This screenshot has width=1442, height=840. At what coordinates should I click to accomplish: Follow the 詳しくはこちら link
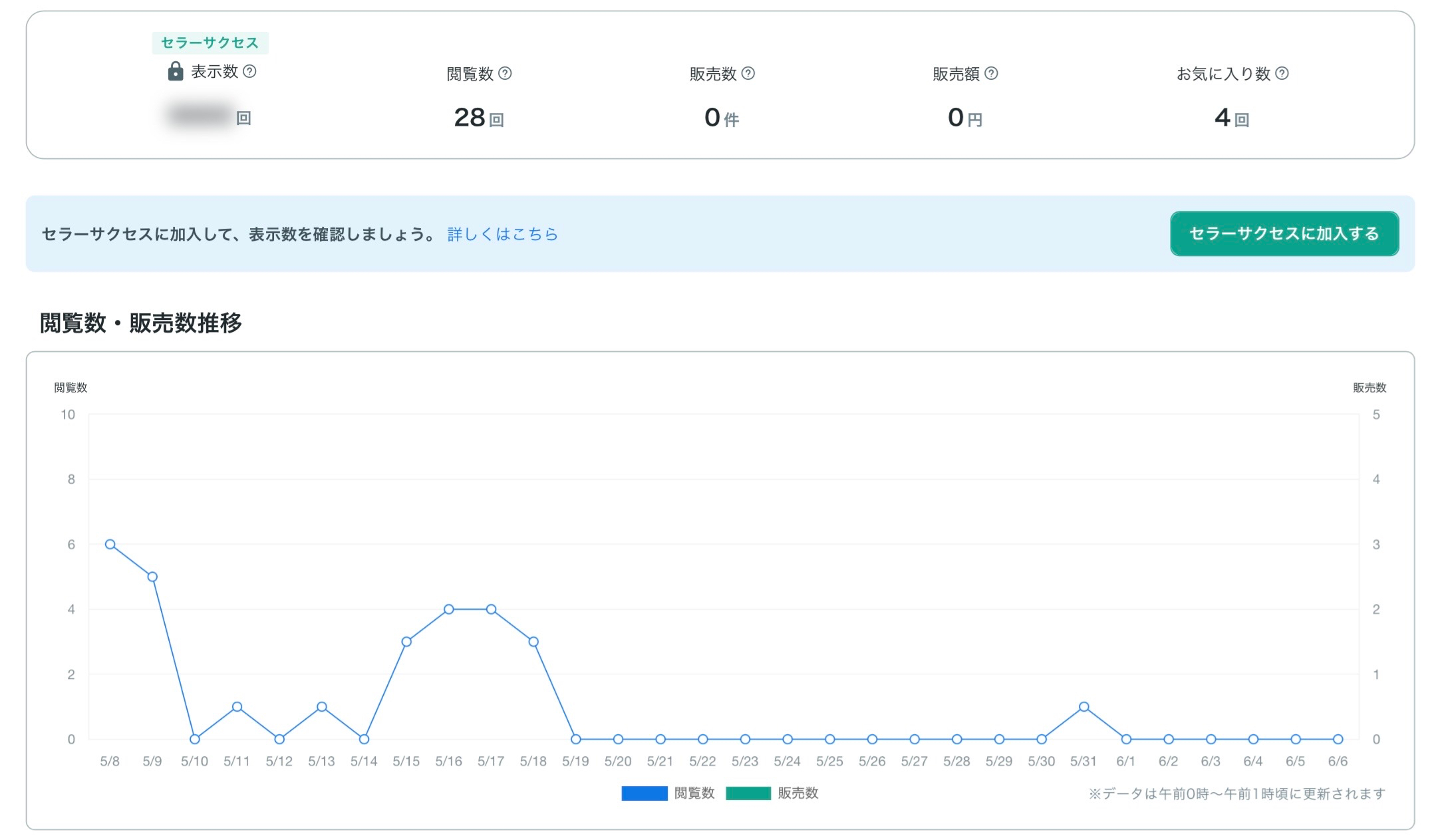pyautogui.click(x=503, y=234)
